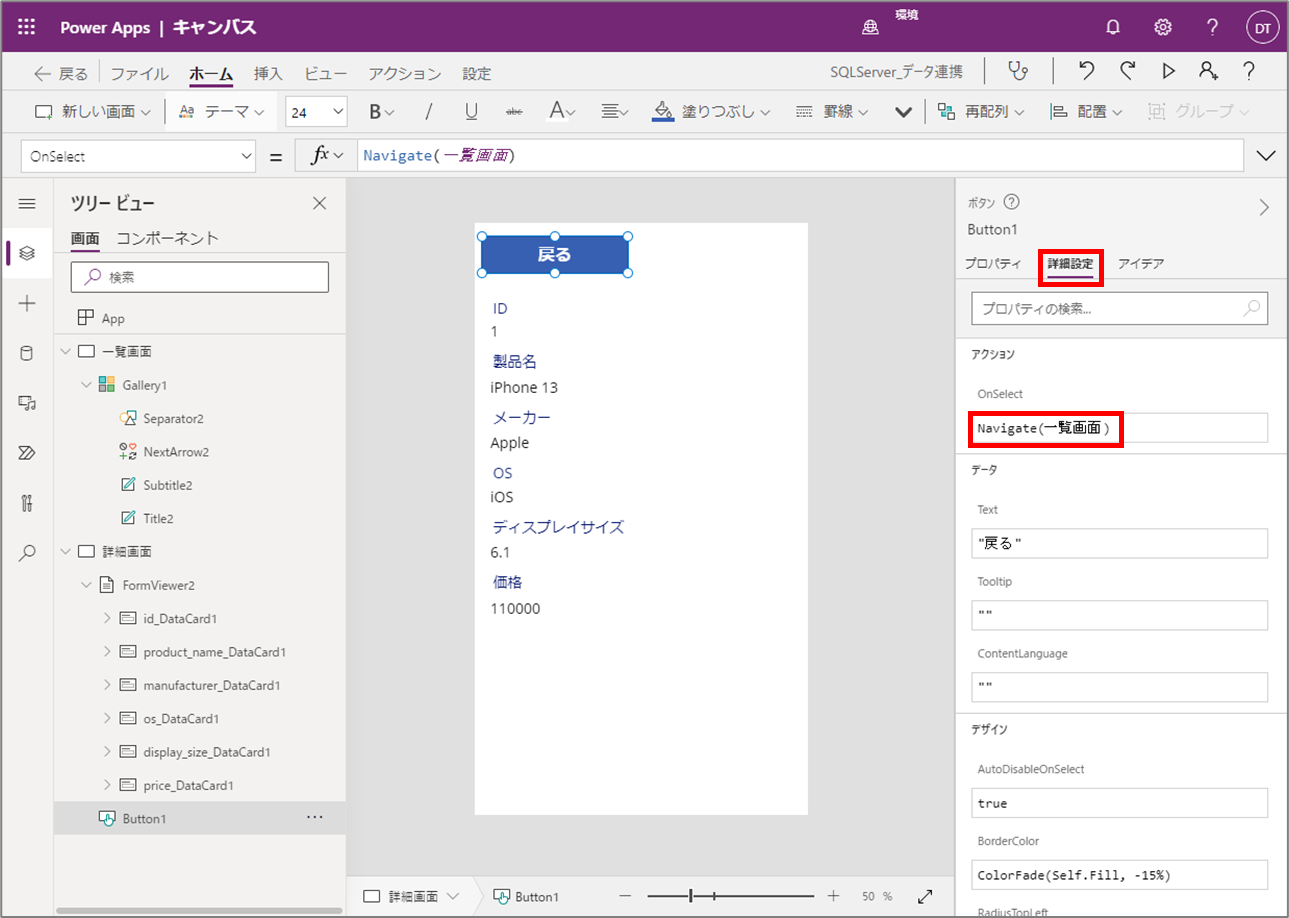1289x918 pixels.
Task: Expand the formula bar chevron
Action: click(1266, 156)
